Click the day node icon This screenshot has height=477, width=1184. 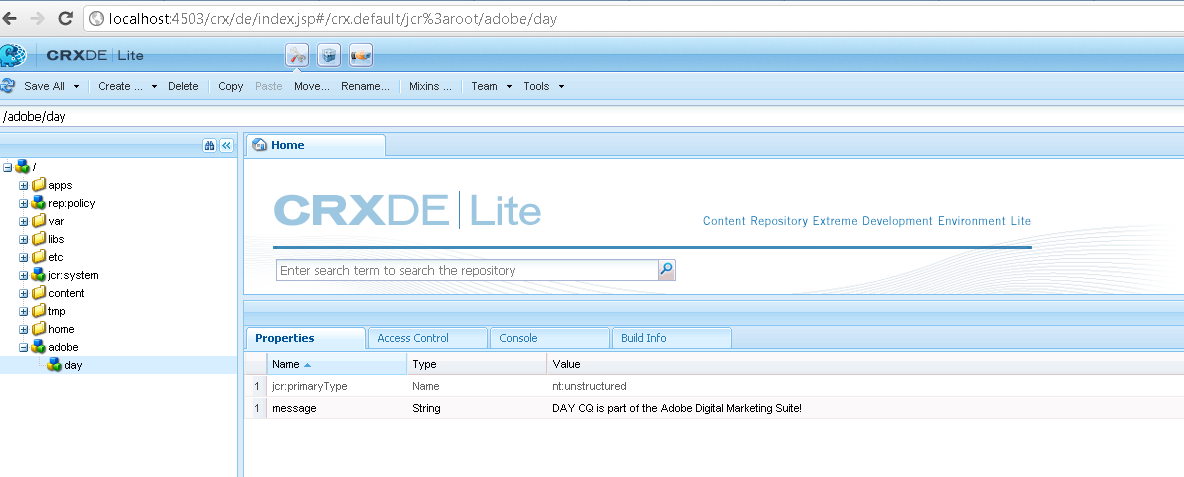[55, 365]
